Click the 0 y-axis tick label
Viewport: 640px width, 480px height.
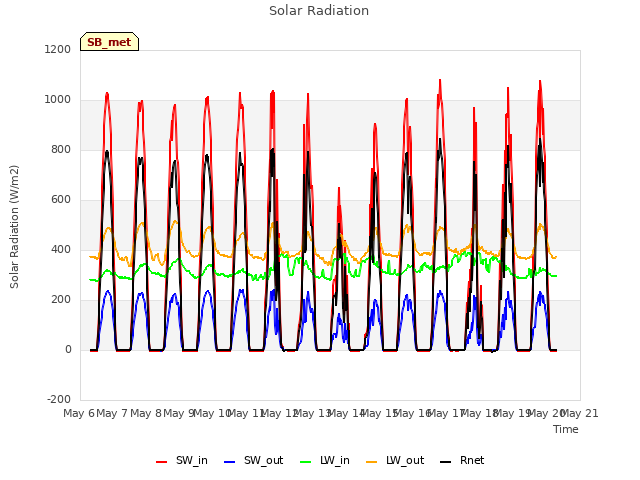point(68,349)
